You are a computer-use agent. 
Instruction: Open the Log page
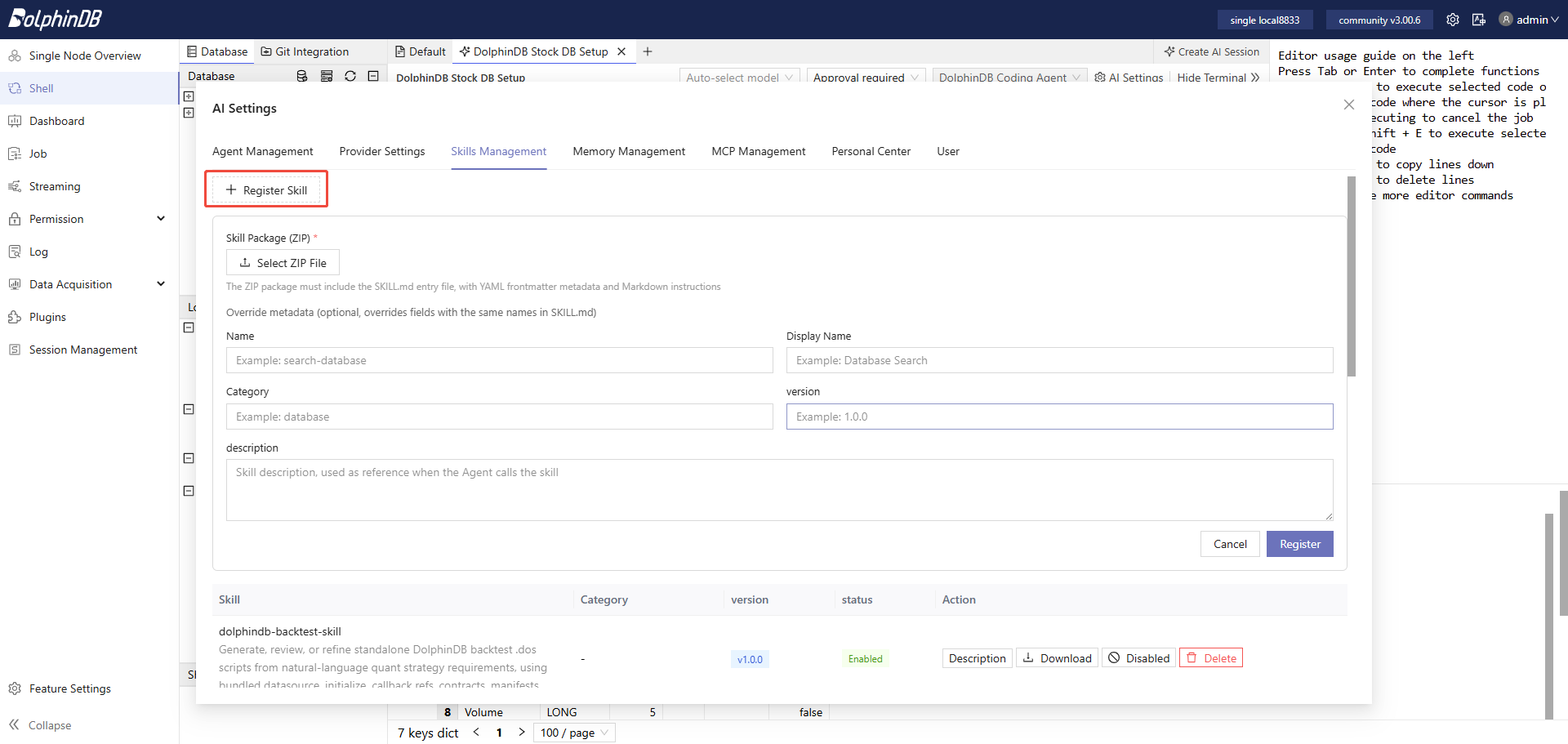38,252
